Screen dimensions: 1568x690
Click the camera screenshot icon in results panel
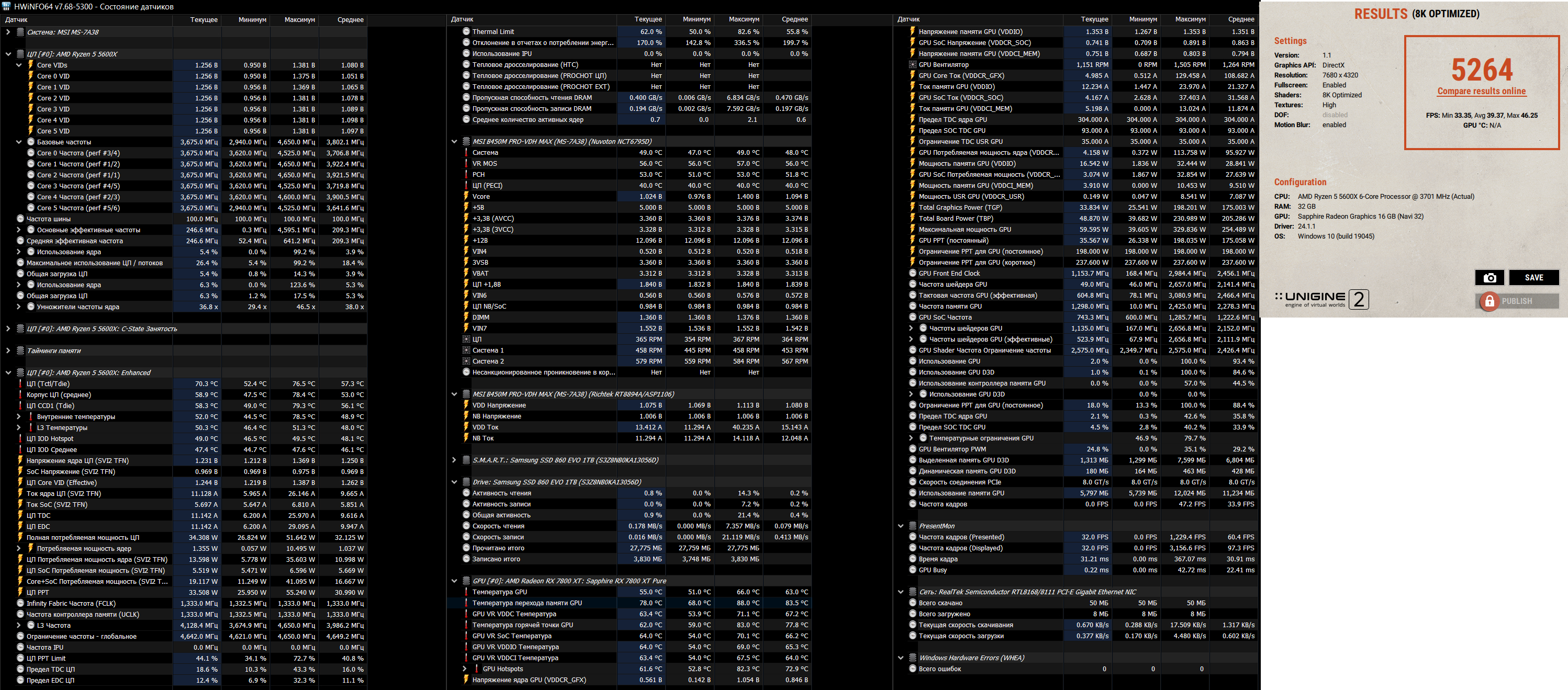point(1489,277)
